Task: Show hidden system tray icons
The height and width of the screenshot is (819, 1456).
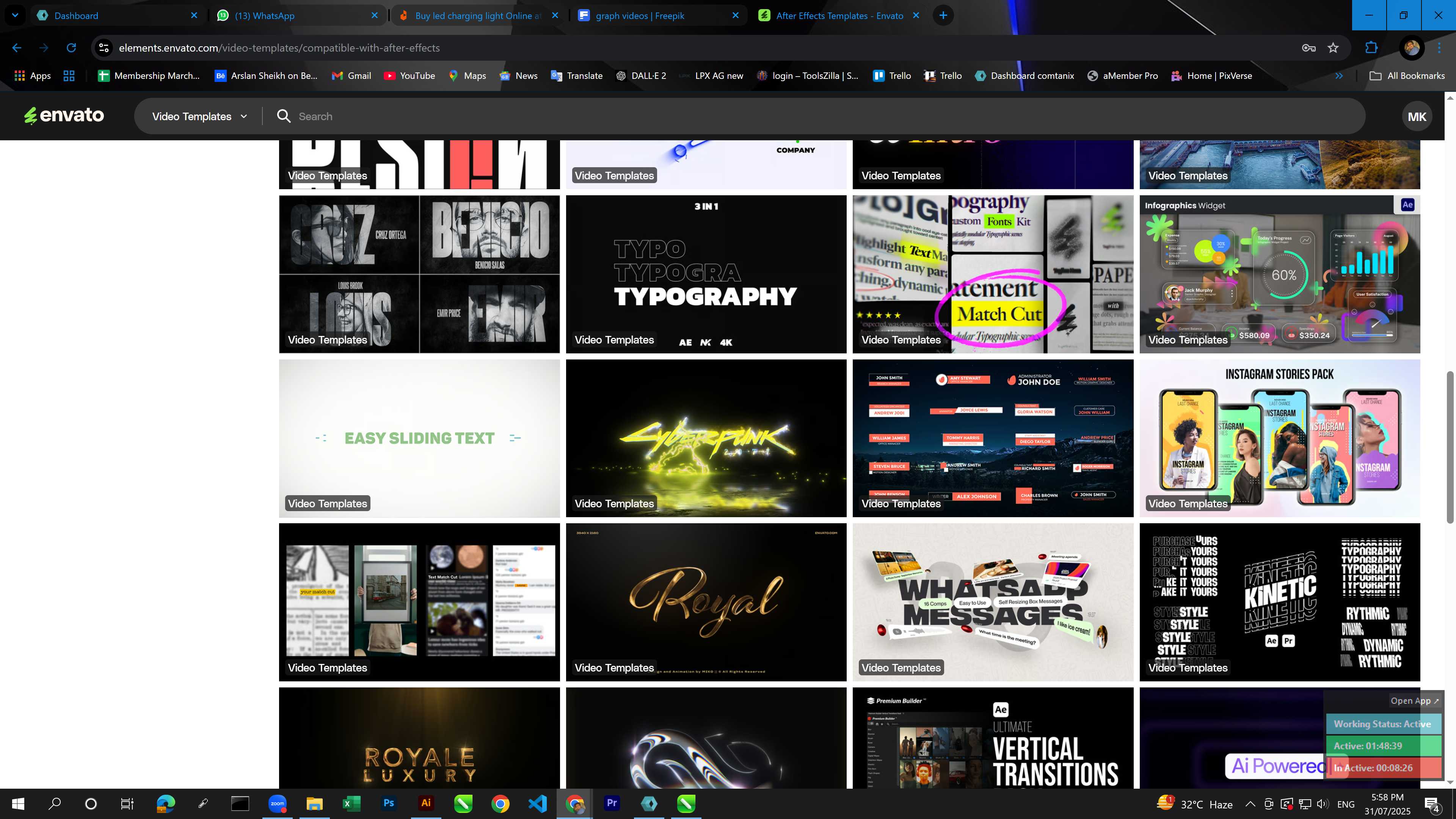Action: point(1250,804)
